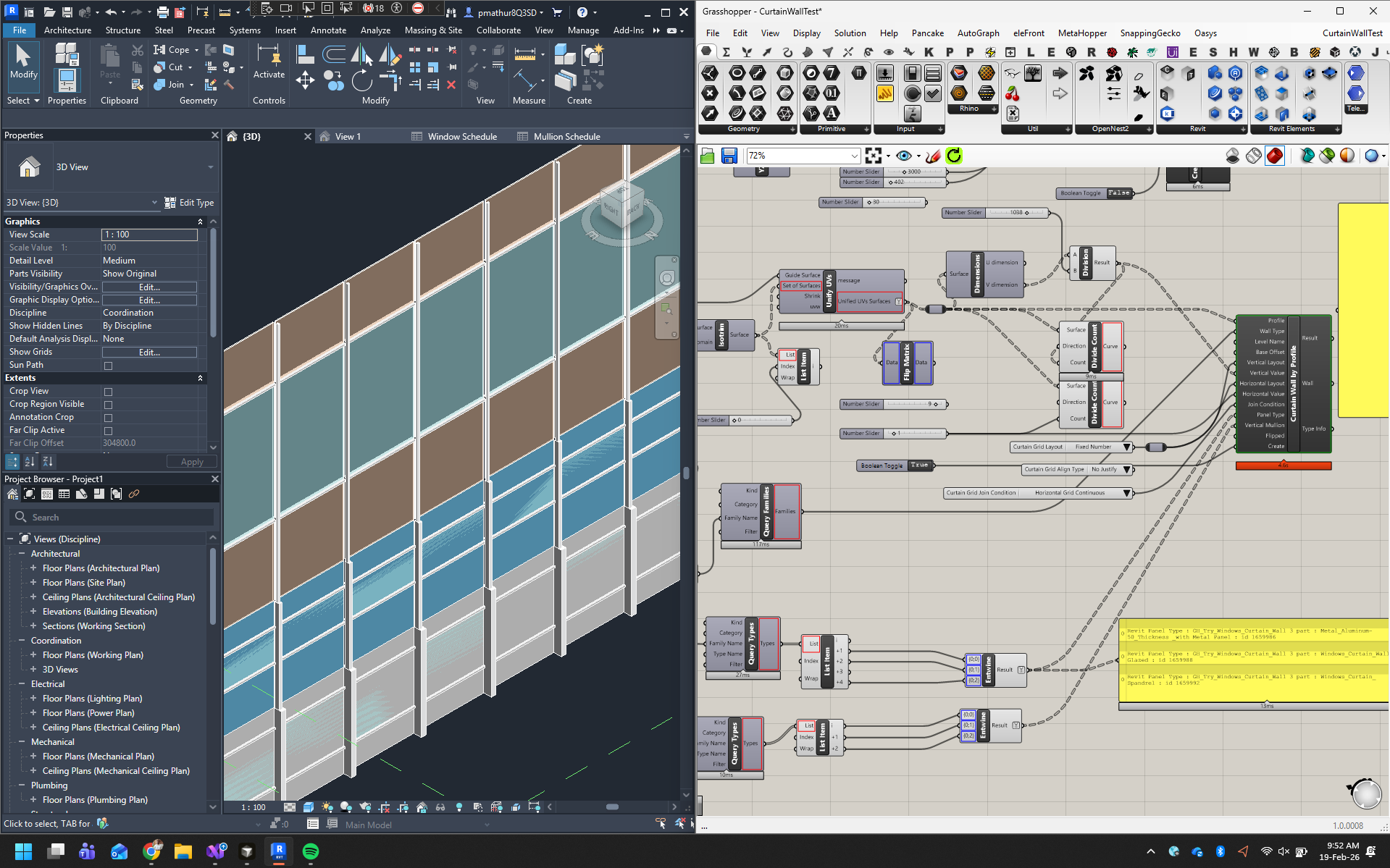Tick the Crop Region Visible checkbox
The height and width of the screenshot is (868, 1390).
click(x=109, y=405)
